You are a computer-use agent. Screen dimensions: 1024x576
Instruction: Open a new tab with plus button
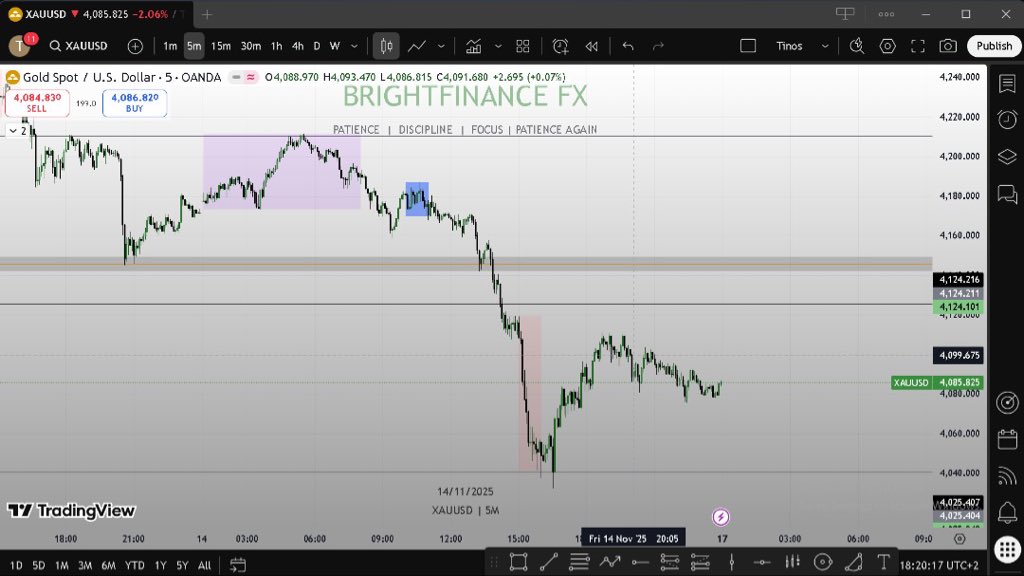pos(207,14)
